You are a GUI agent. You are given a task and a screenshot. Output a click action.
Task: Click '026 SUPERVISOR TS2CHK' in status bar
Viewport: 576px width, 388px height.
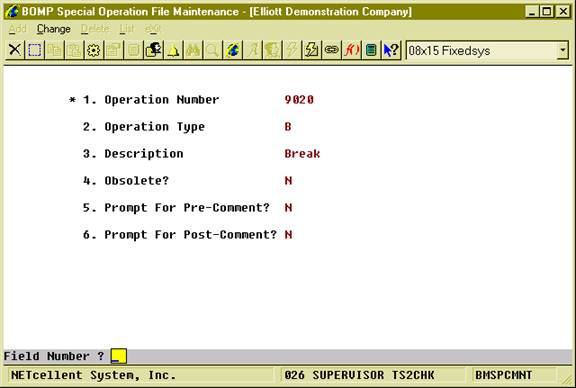[x=359, y=375]
